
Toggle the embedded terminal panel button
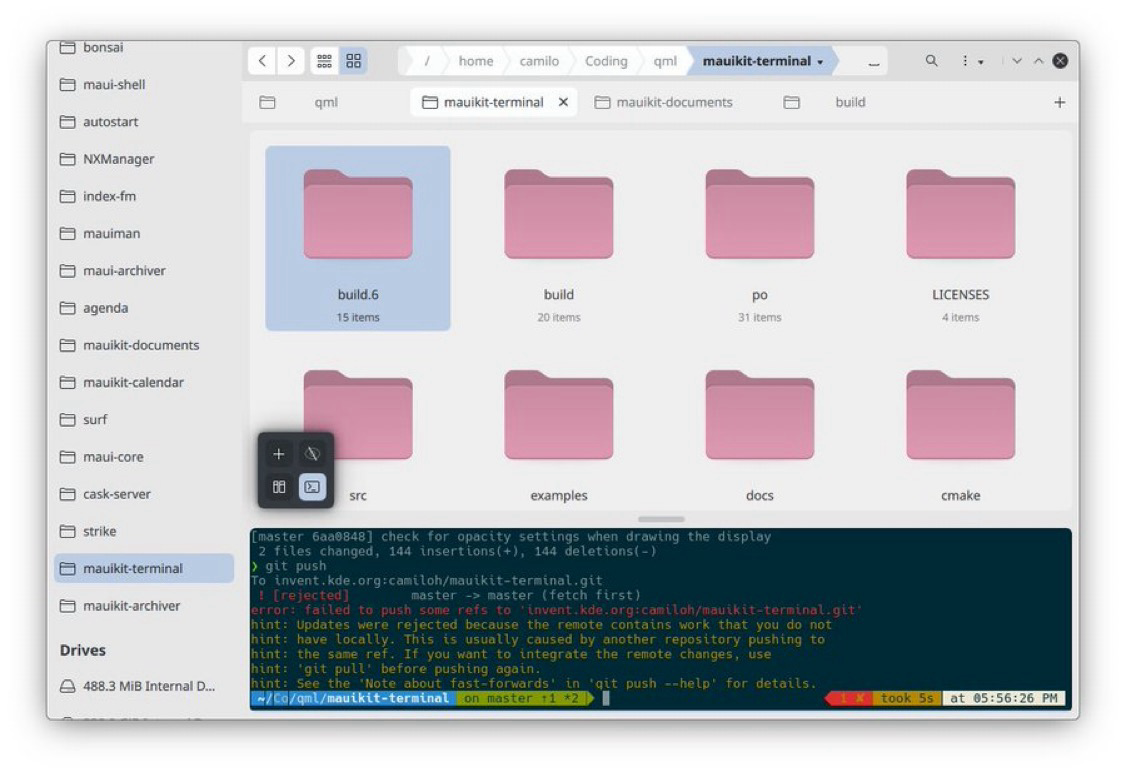312,487
